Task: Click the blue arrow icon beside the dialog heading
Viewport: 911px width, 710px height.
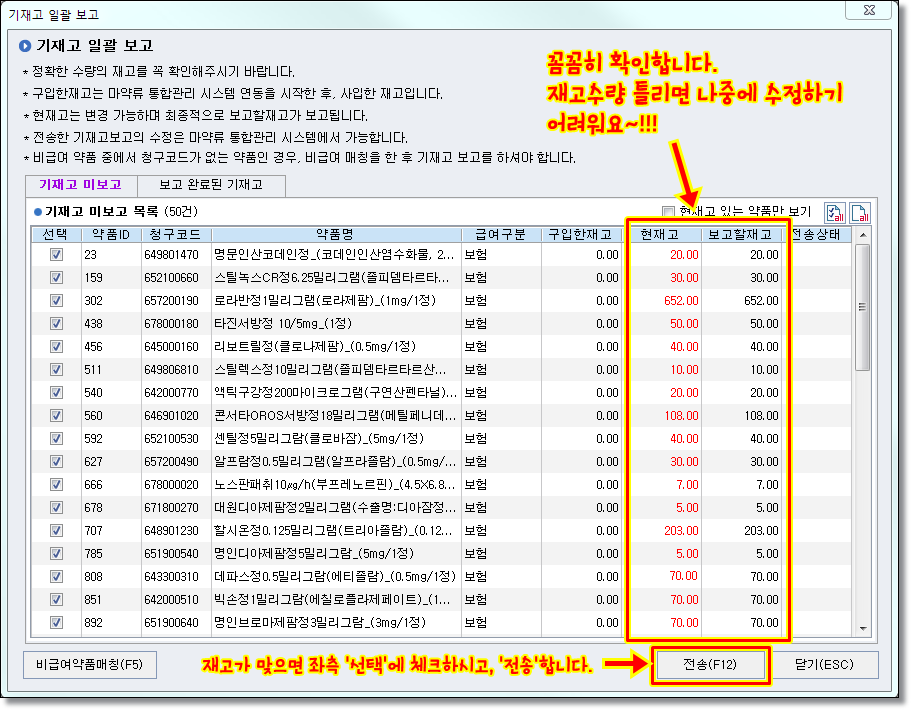Action: [x=25, y=45]
